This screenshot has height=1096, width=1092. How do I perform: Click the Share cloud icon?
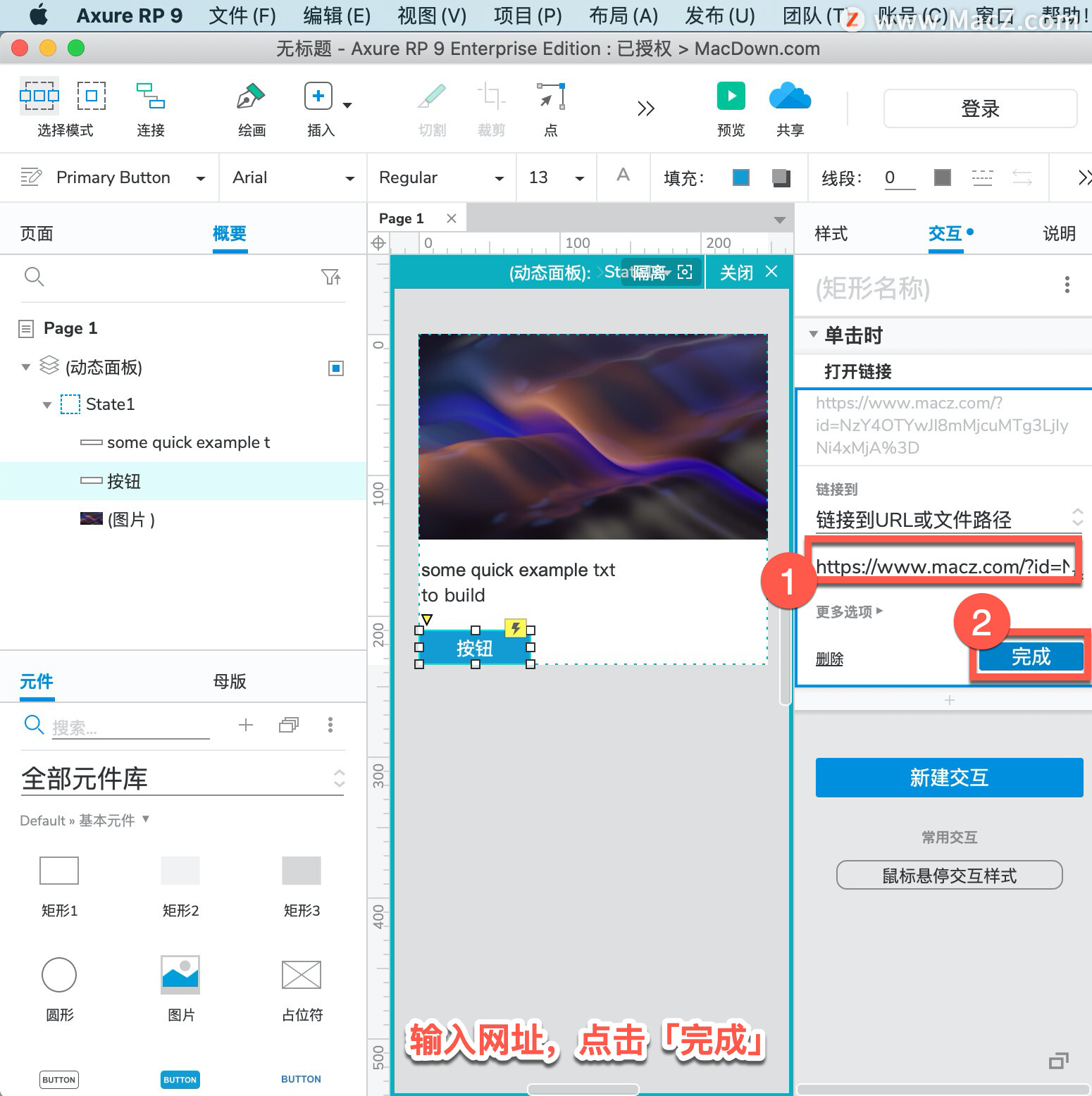click(790, 96)
